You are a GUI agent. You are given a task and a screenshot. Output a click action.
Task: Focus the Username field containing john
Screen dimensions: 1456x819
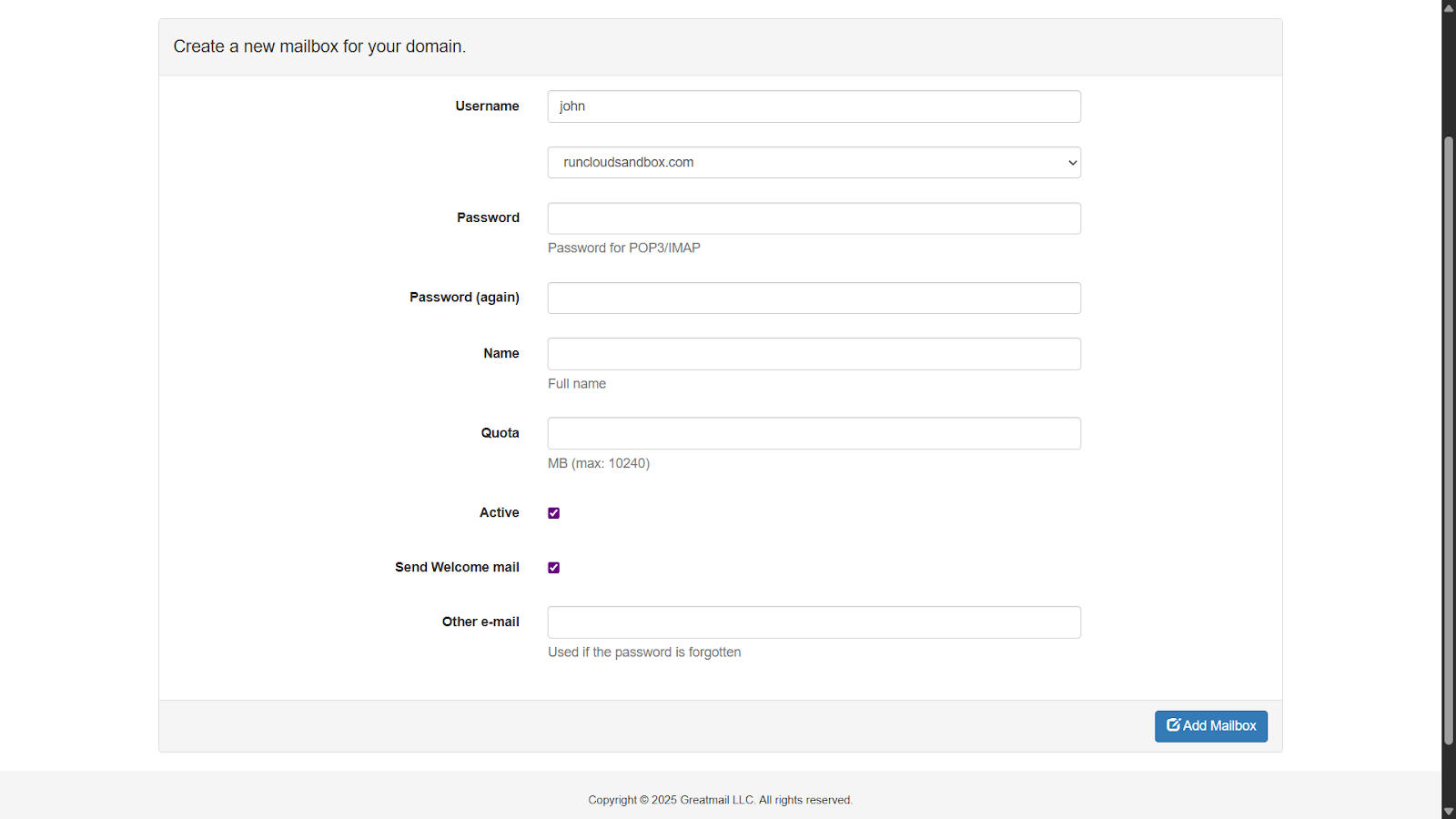[814, 106]
